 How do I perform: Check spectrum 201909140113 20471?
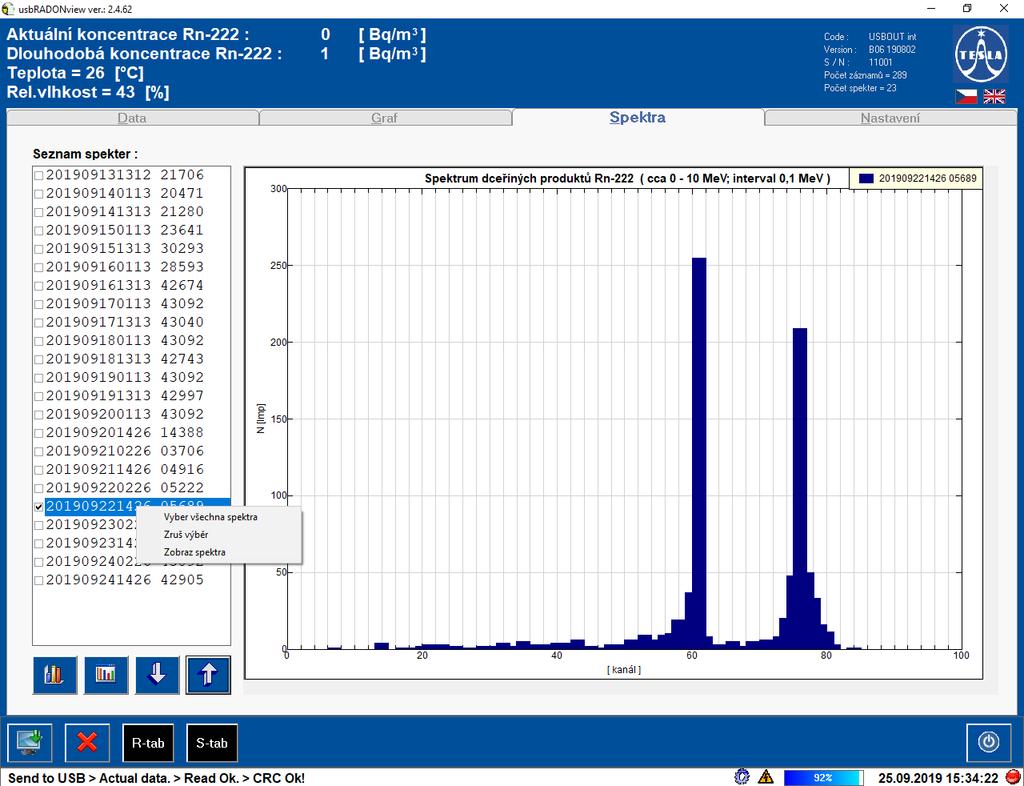click(x=39, y=194)
